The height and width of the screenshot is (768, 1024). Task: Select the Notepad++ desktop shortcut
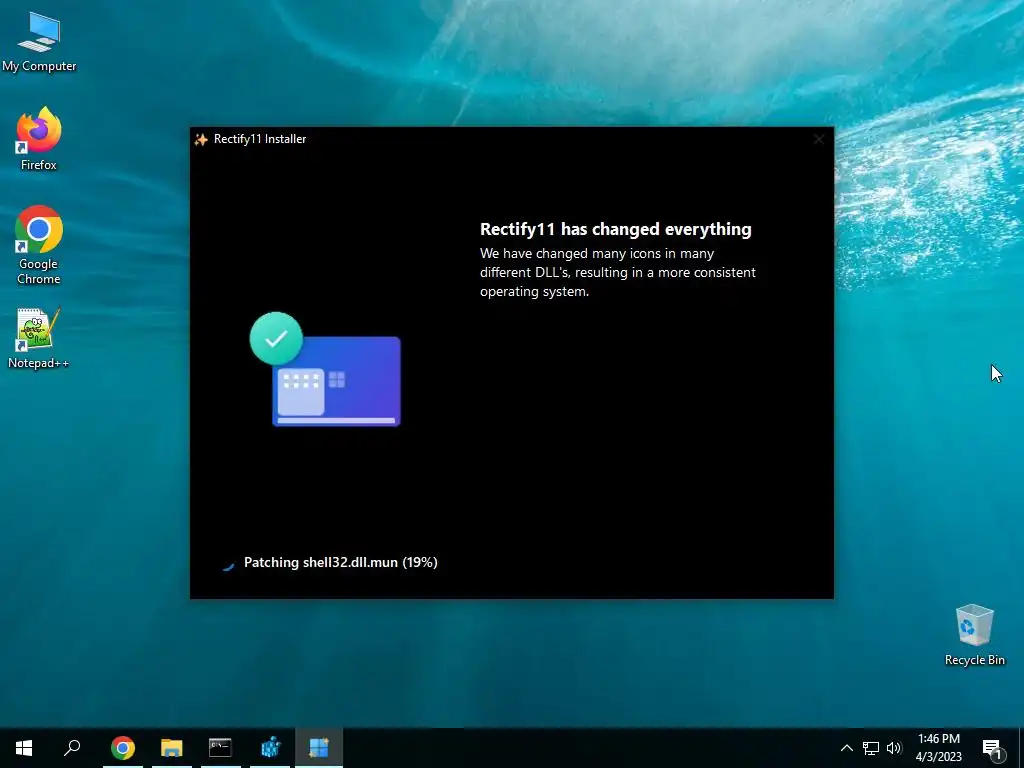[39, 338]
